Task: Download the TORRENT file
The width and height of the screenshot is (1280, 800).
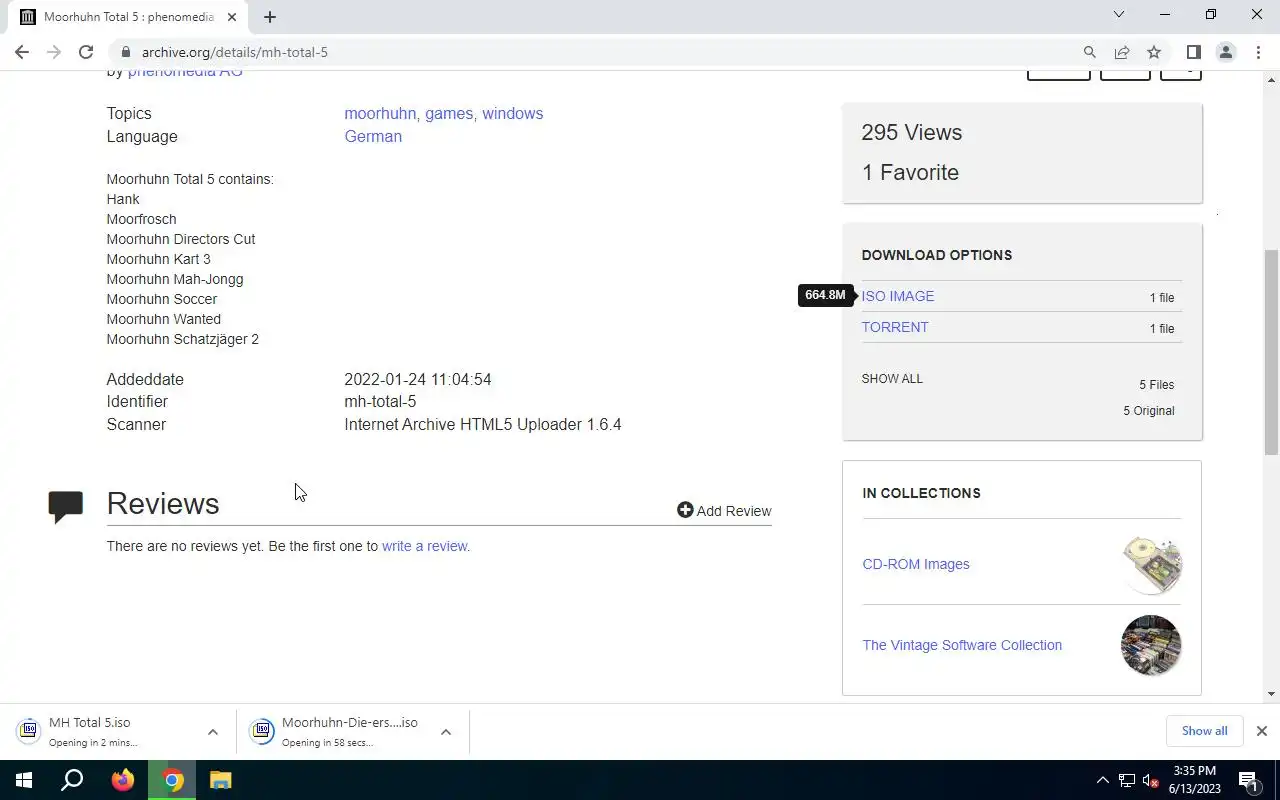Action: (x=895, y=327)
